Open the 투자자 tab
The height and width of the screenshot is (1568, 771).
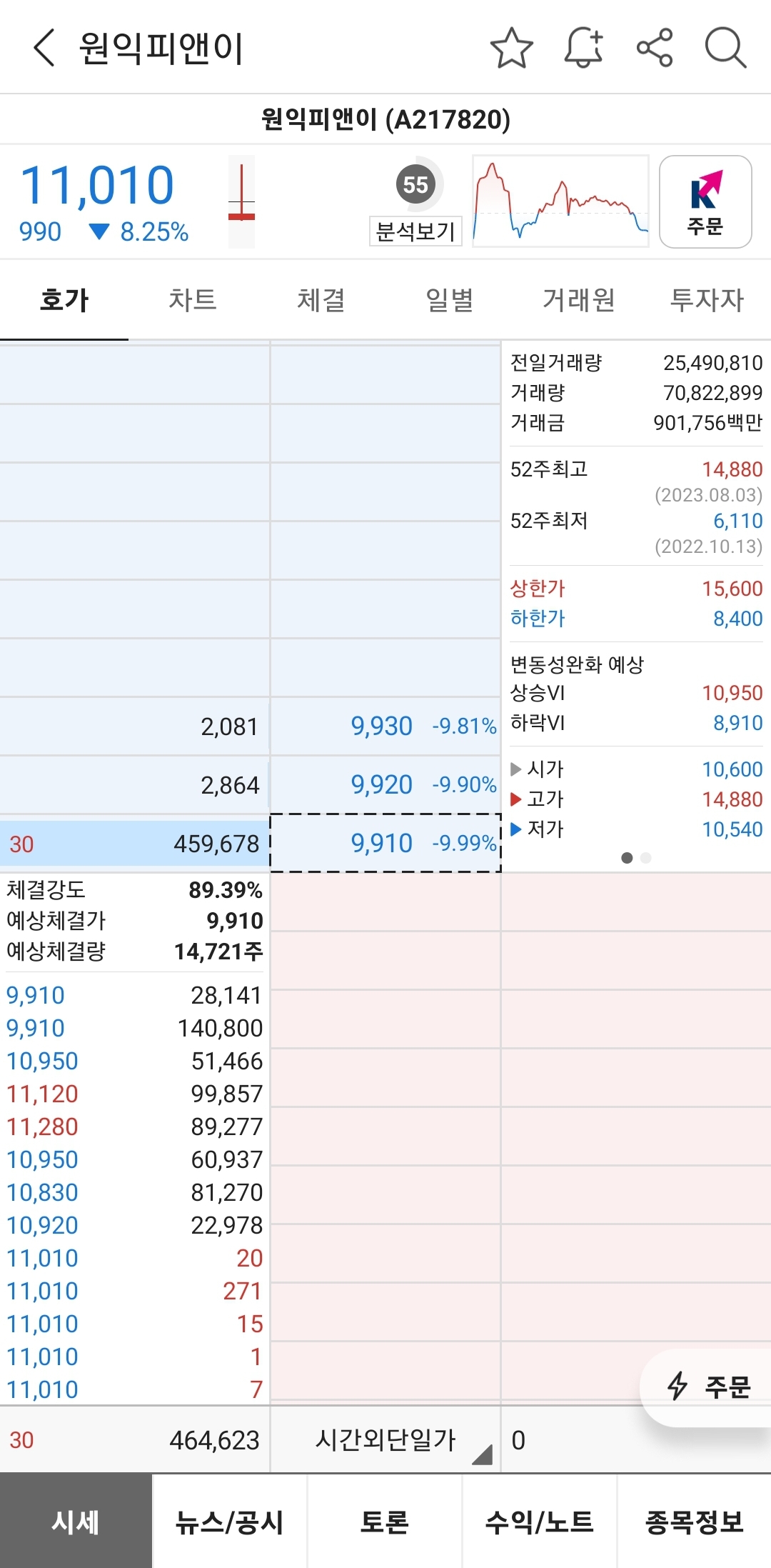click(707, 300)
